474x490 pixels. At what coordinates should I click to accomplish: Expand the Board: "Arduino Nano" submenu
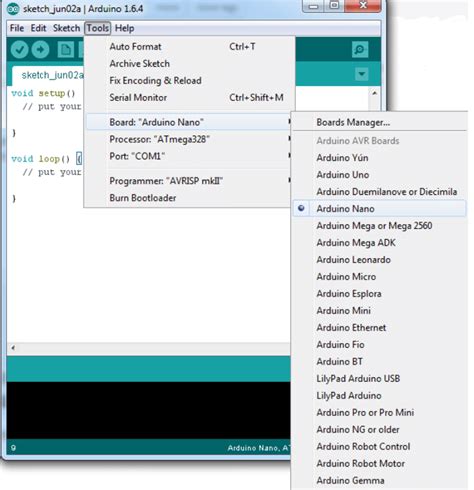(x=189, y=122)
